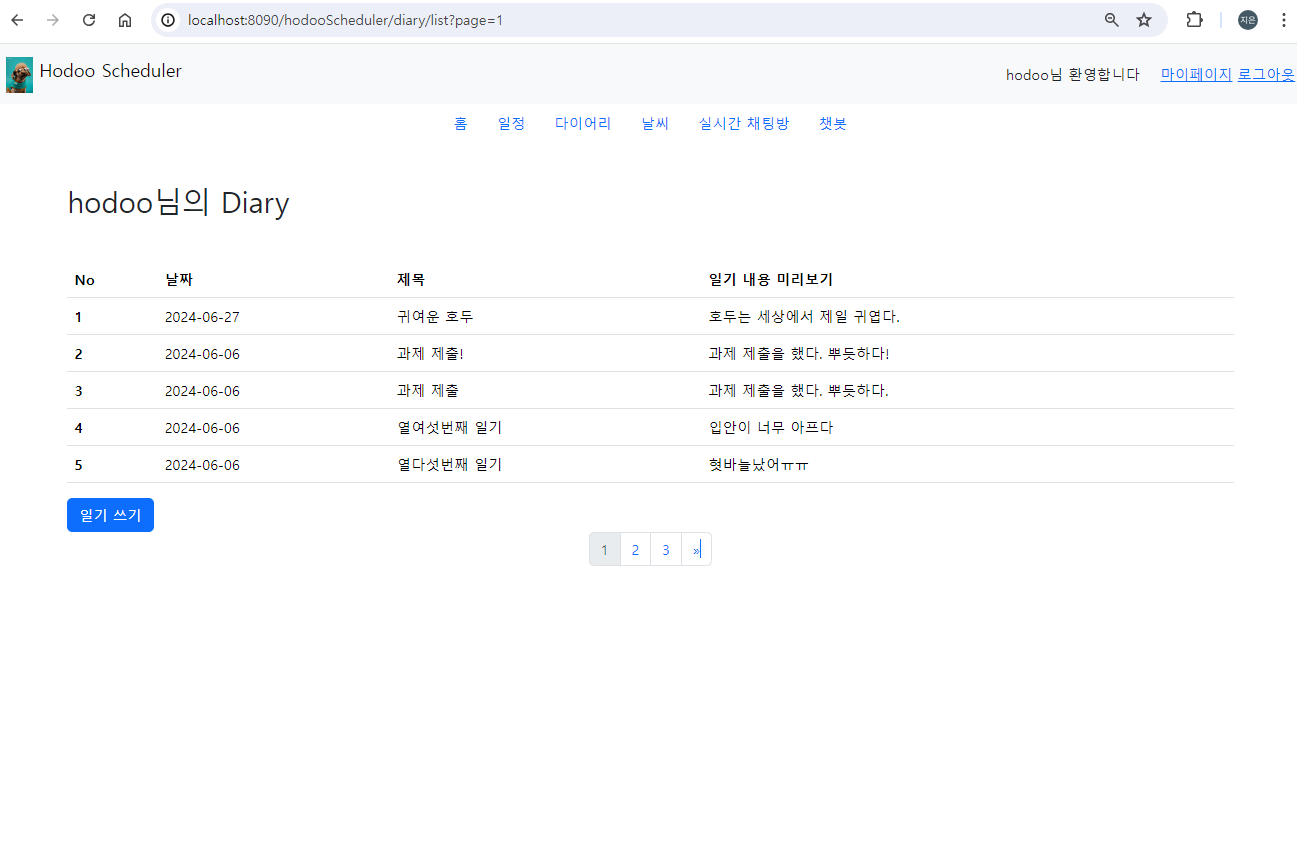
Task: Open 마이페이지 link
Action: [x=1196, y=74]
